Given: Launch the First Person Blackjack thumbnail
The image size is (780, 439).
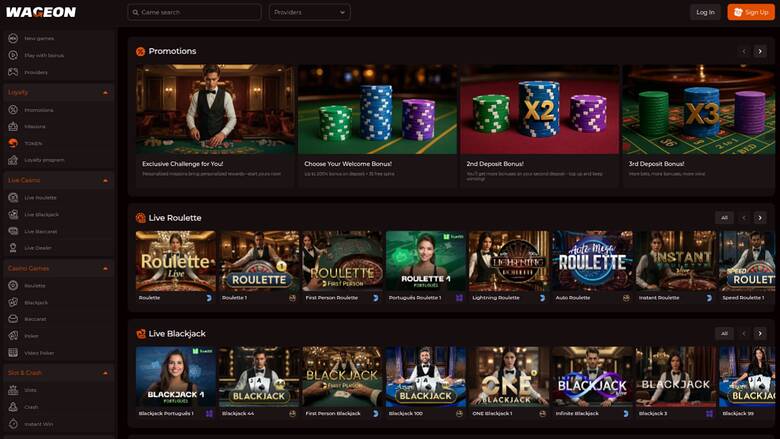Looking at the screenshot, I should (342, 376).
